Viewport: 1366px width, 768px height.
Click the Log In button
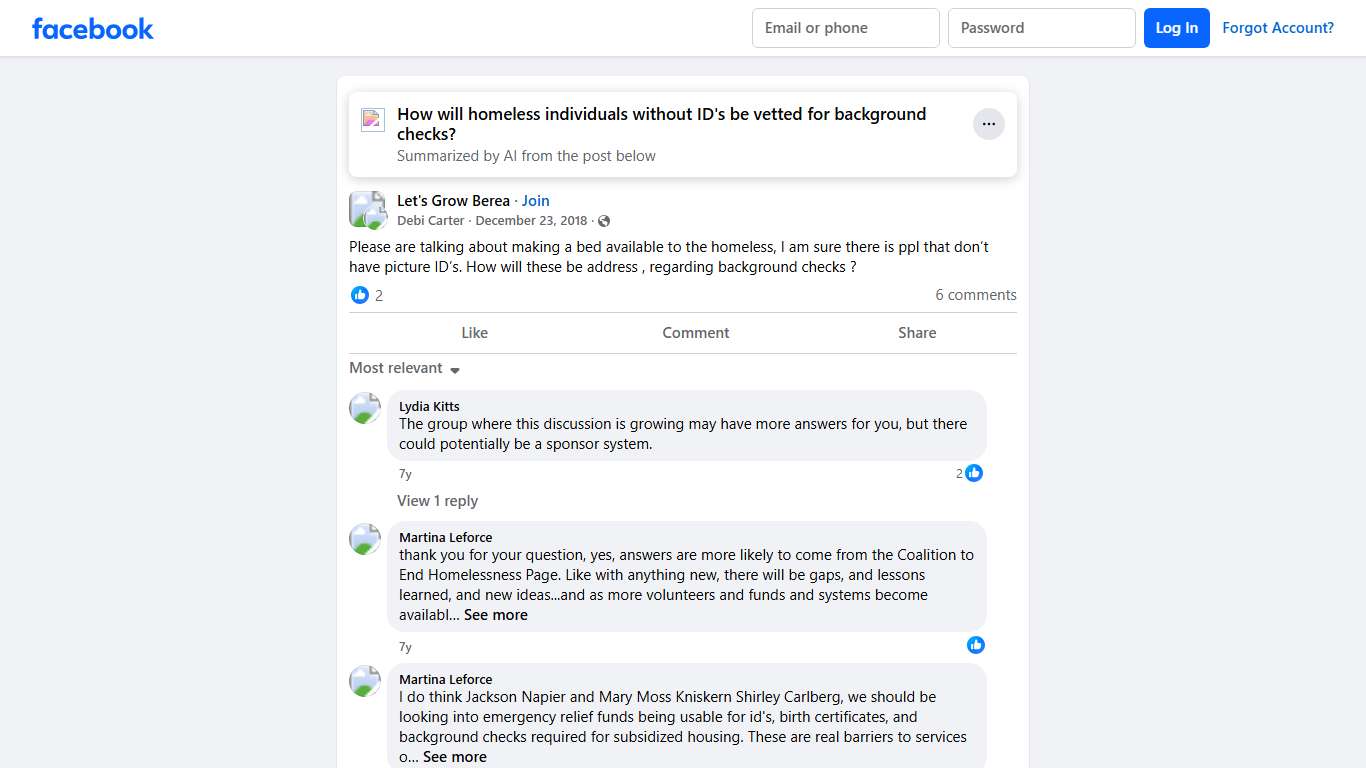(1176, 28)
